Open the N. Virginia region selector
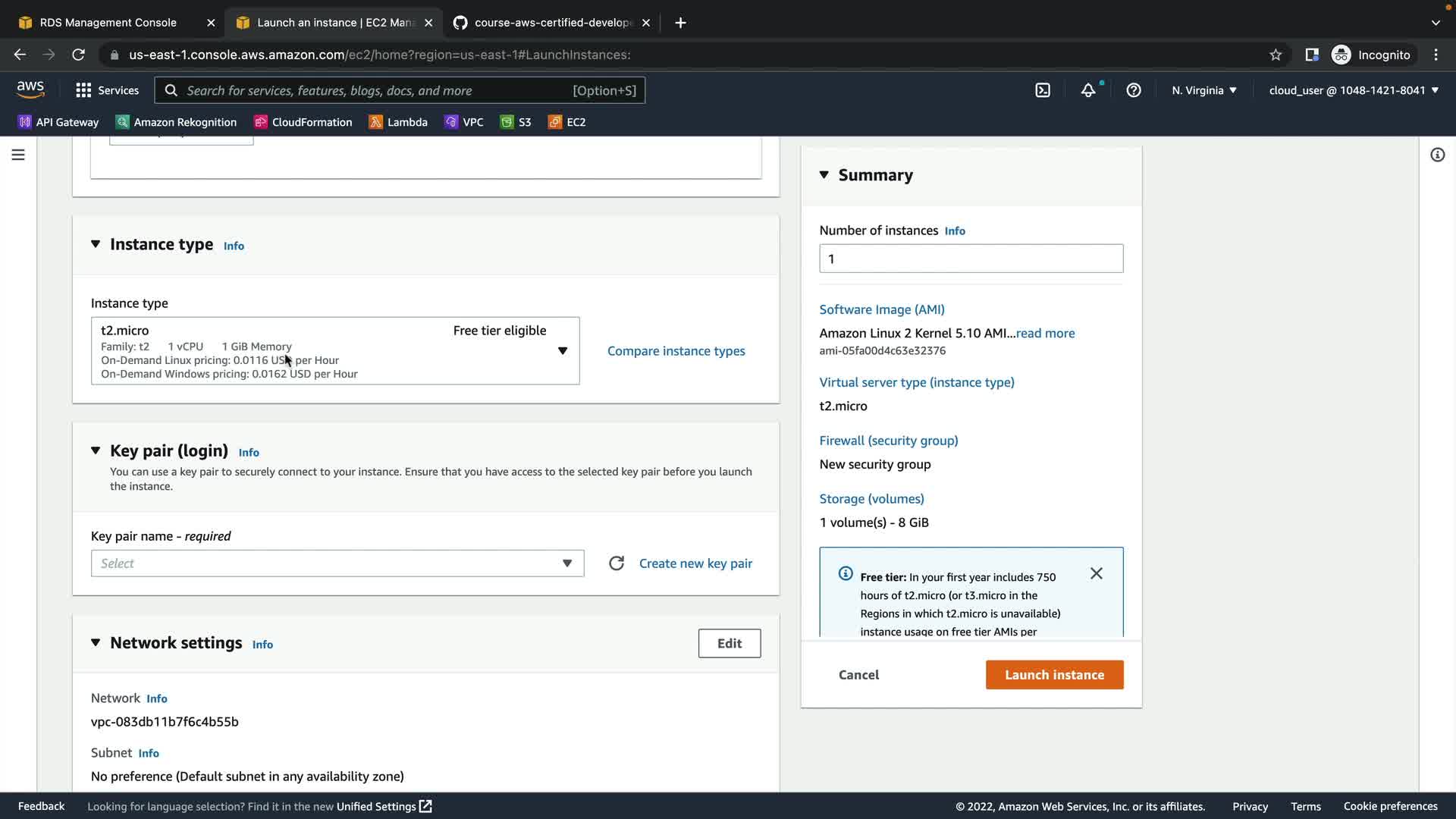This screenshot has width=1456, height=819. pyautogui.click(x=1203, y=90)
